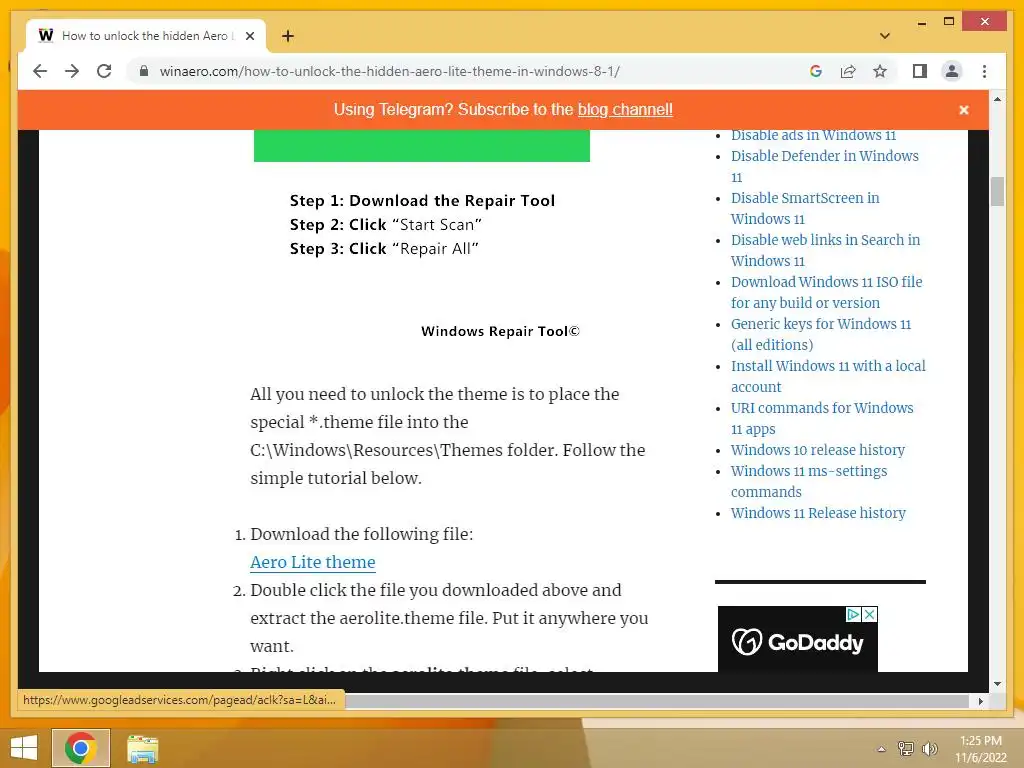Screen dimensions: 1024x768
Task: Open File Explorer from the taskbar
Action: coord(142,748)
